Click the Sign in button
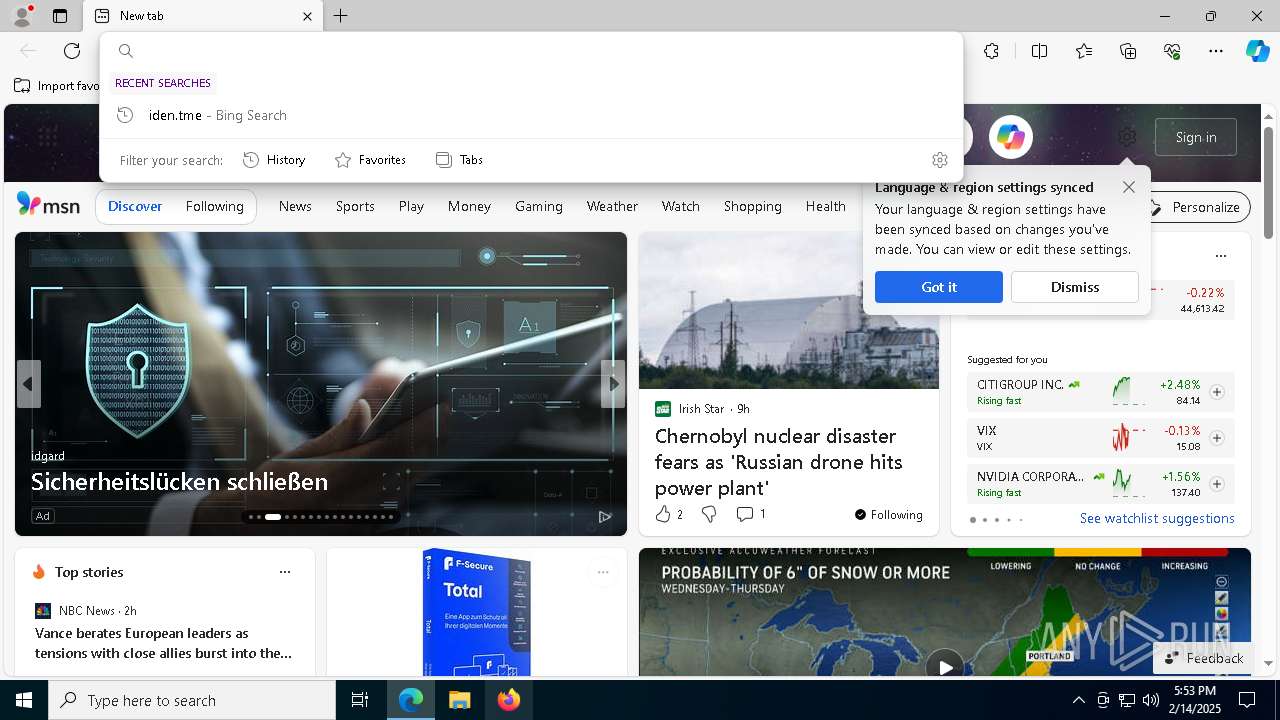The width and height of the screenshot is (1280, 720). point(1196,137)
